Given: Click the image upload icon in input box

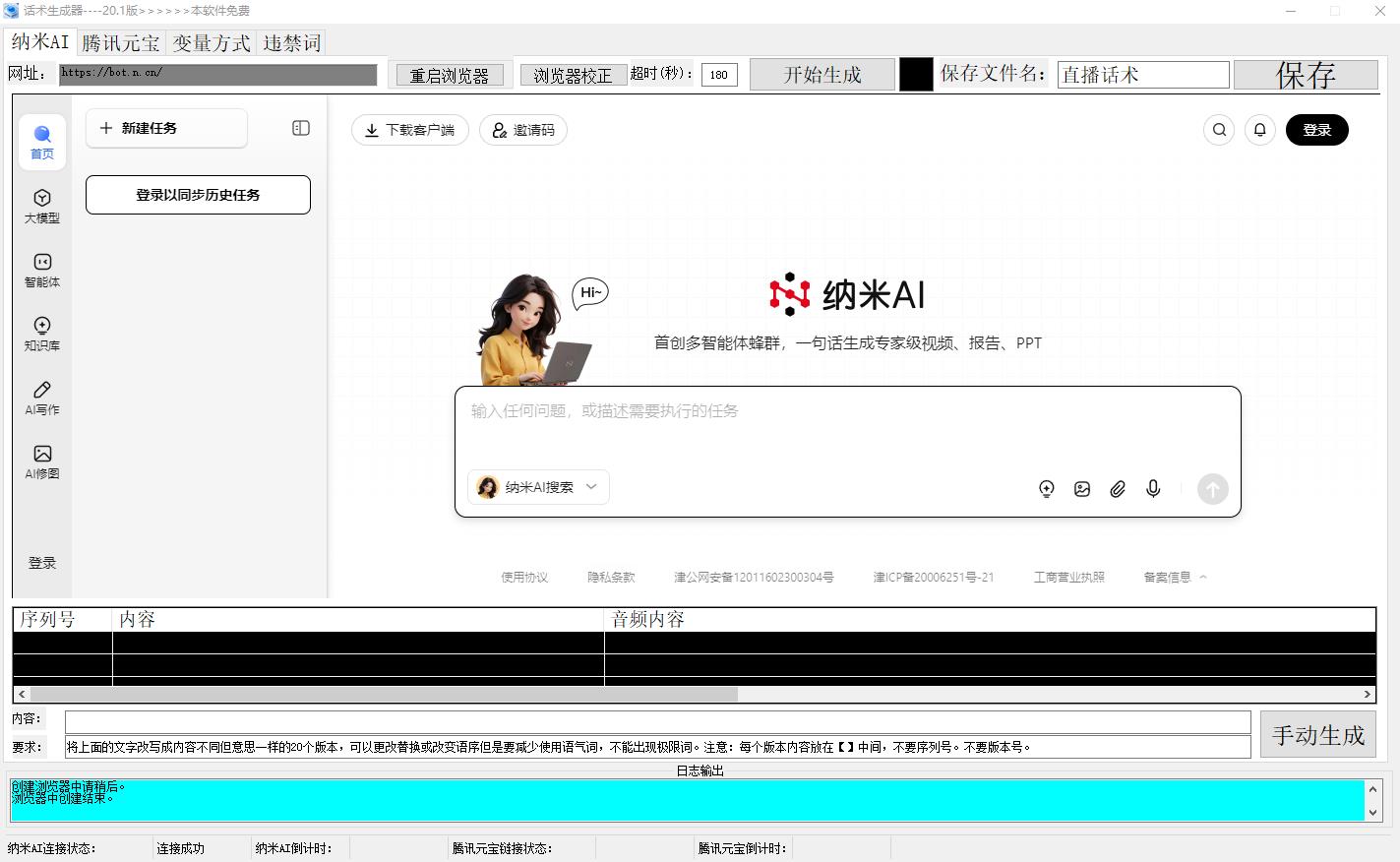Looking at the screenshot, I should 1082,489.
